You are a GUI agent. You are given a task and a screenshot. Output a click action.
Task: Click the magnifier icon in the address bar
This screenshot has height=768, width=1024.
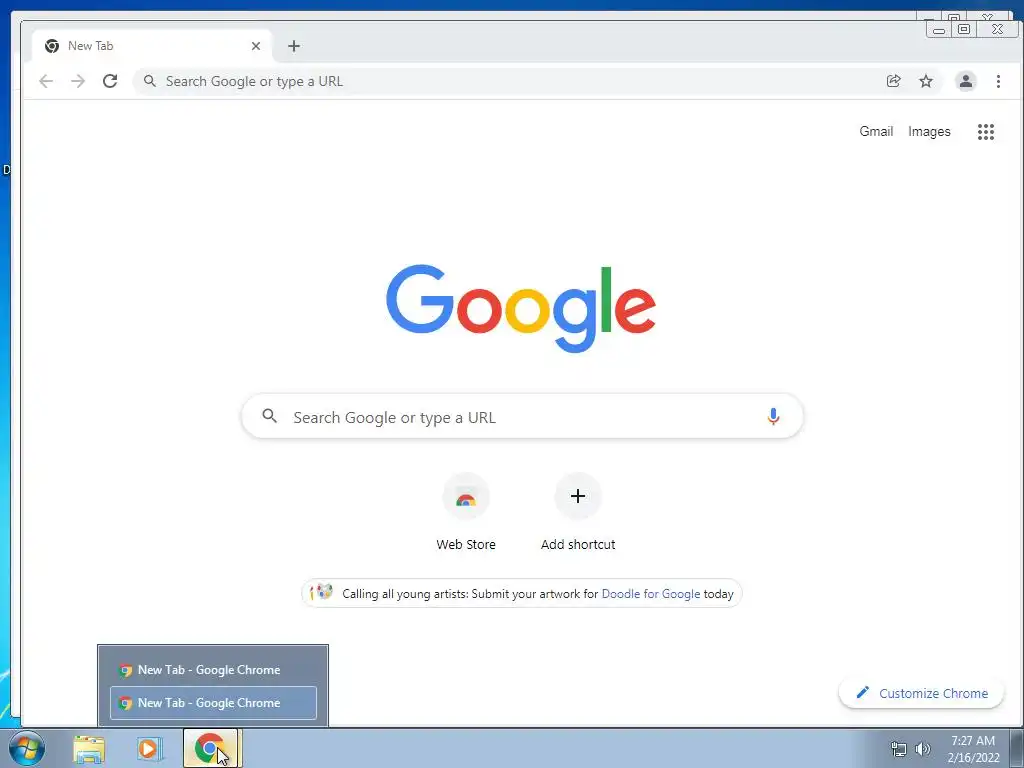pos(150,81)
